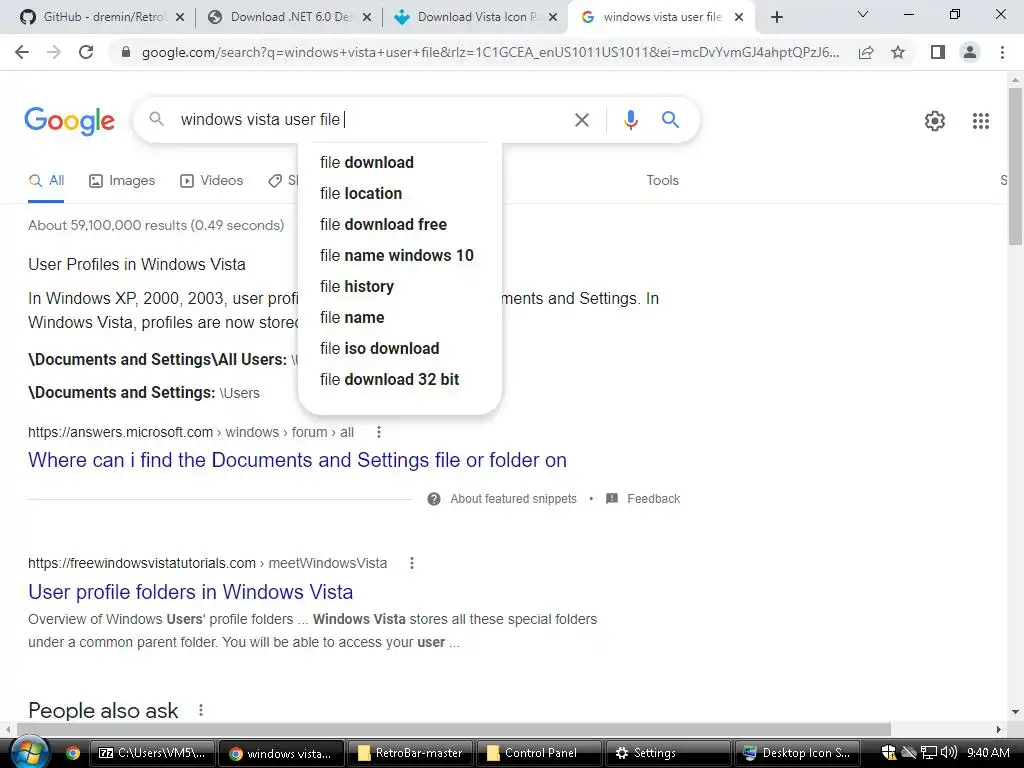
Task: Open Control Panel taskbar window
Action: coord(539,753)
